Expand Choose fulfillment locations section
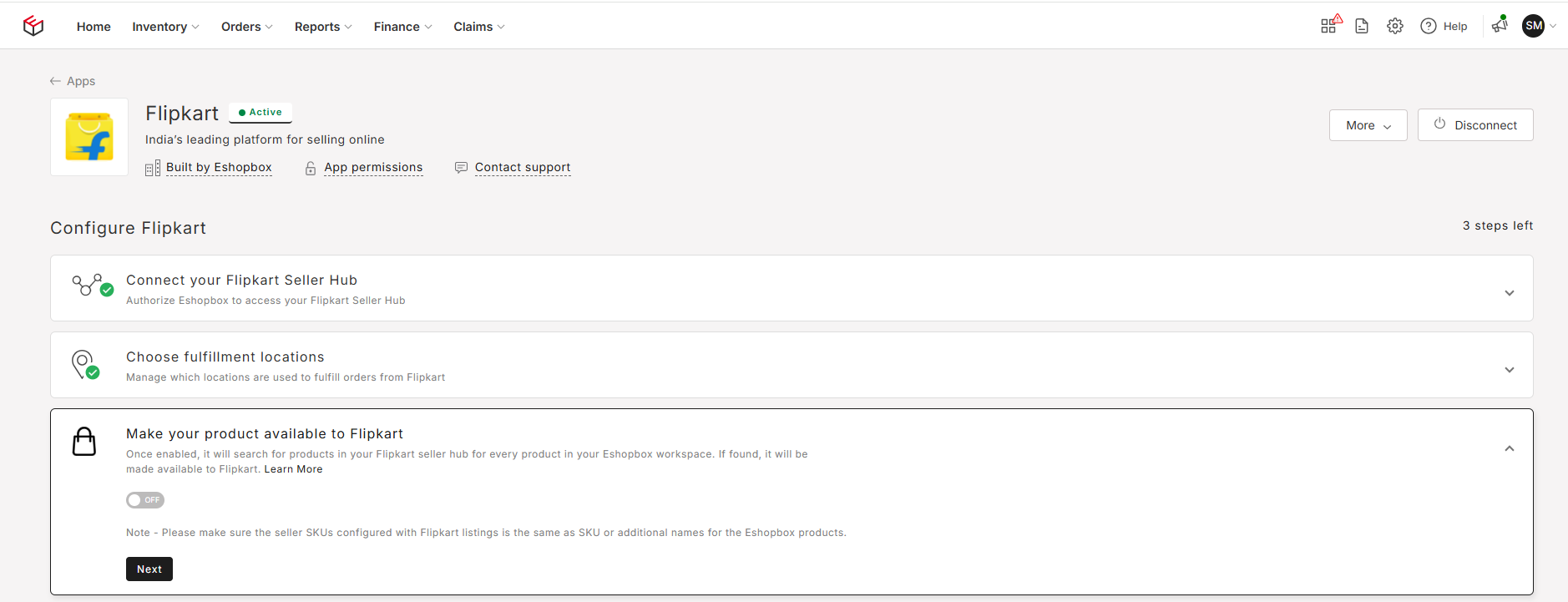This screenshot has width=1568, height=602. click(x=1510, y=370)
